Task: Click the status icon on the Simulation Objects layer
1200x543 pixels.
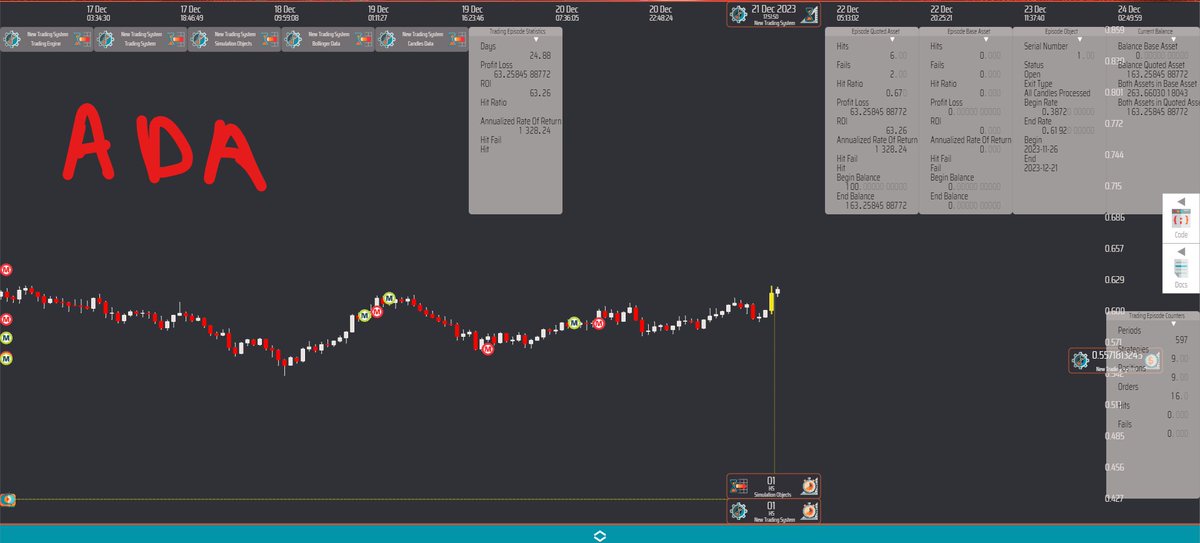Action: coord(271,40)
